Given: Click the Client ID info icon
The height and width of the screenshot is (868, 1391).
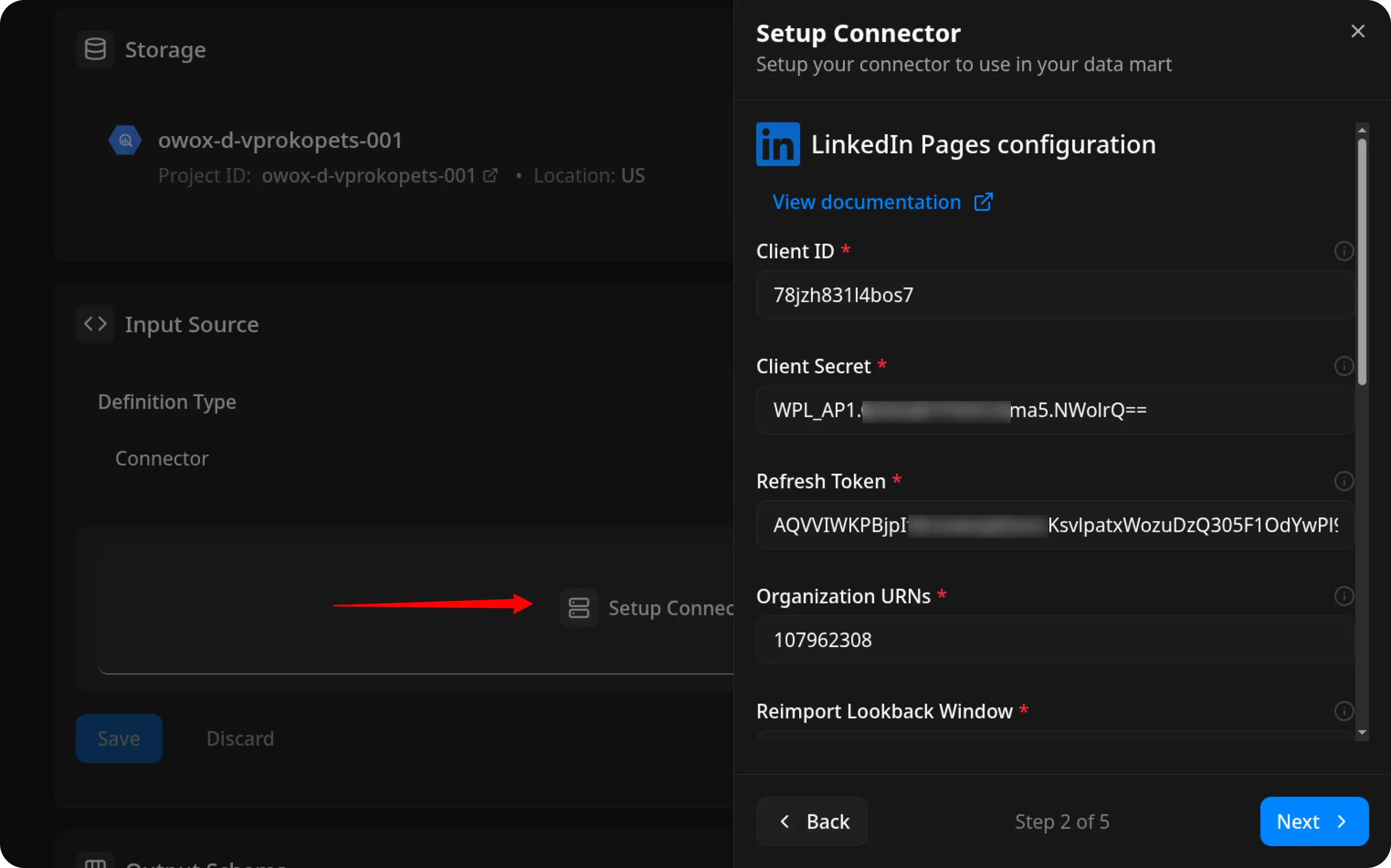Looking at the screenshot, I should point(1343,251).
